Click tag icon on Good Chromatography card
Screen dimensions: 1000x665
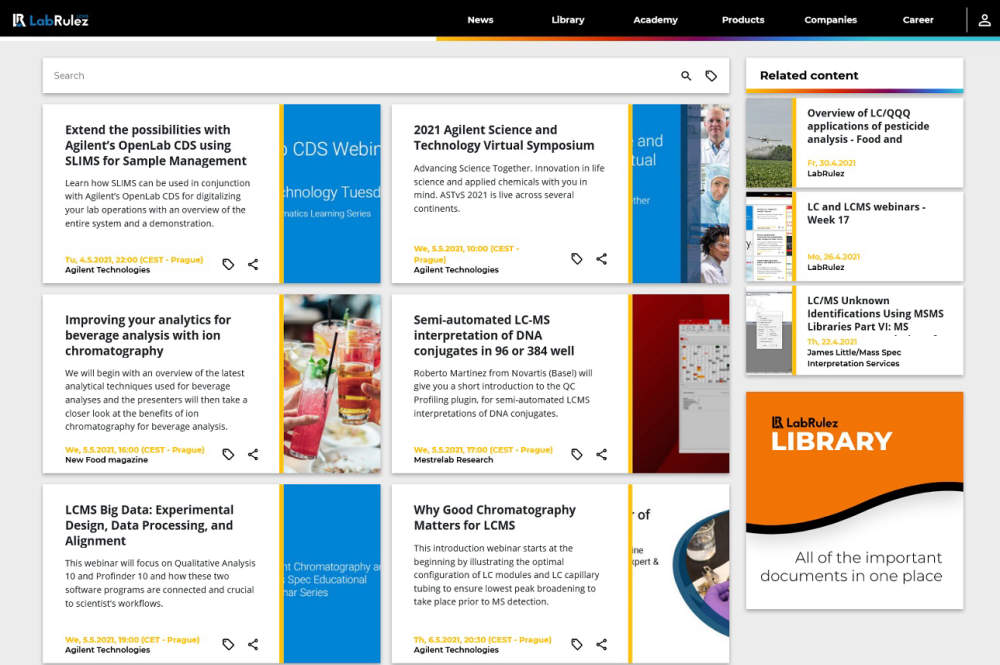point(577,644)
